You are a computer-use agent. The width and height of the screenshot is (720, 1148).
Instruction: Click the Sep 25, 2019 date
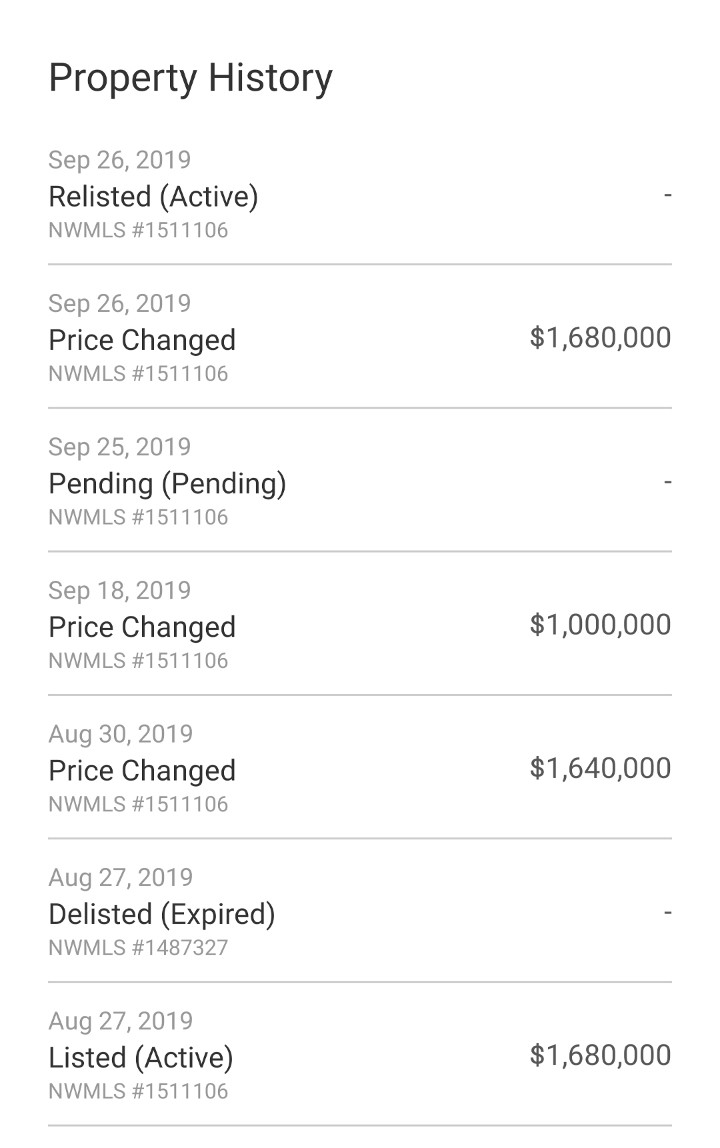119,447
